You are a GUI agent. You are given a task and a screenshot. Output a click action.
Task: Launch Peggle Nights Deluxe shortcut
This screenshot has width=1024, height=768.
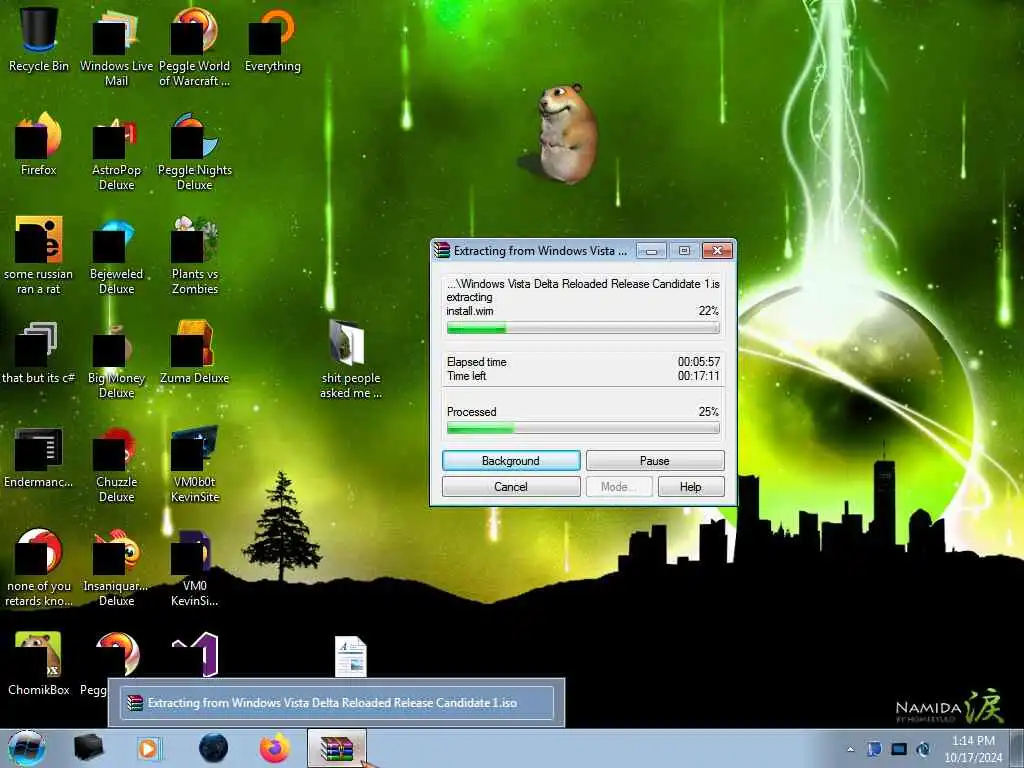pos(195,152)
